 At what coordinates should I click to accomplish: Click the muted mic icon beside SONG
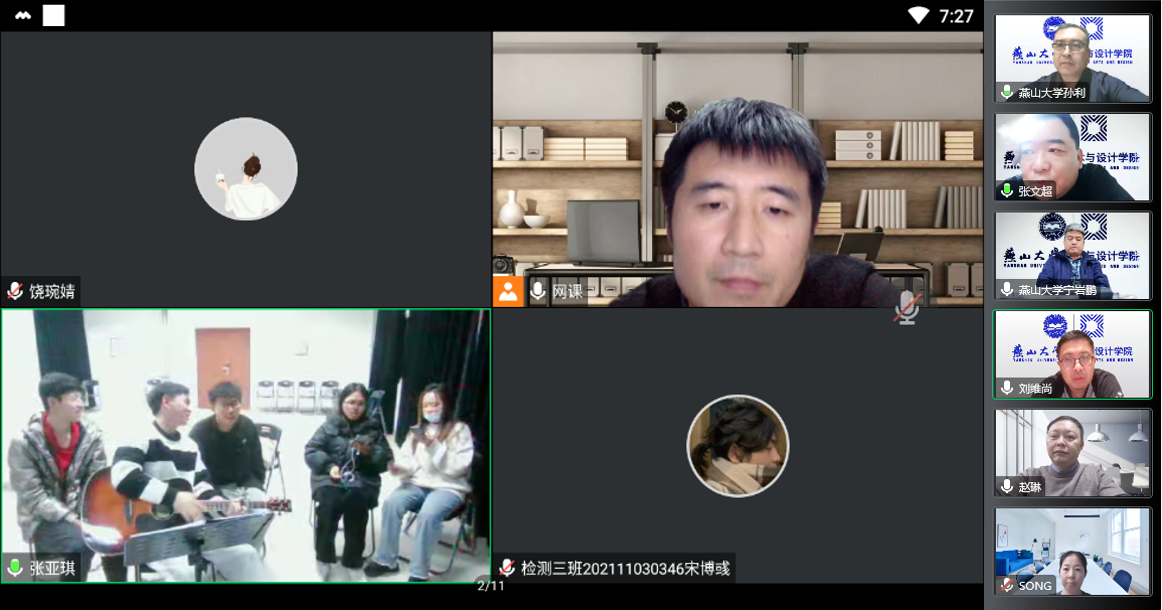coord(1007,585)
